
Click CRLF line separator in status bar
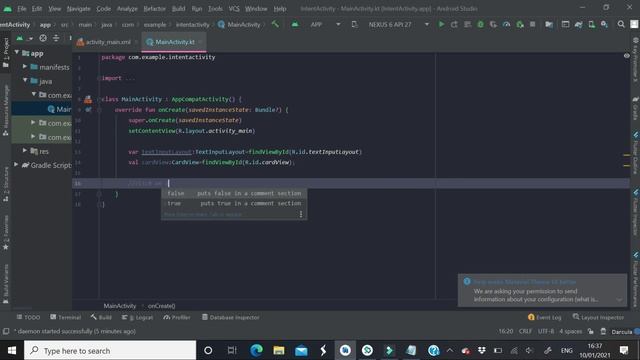[x=525, y=331]
